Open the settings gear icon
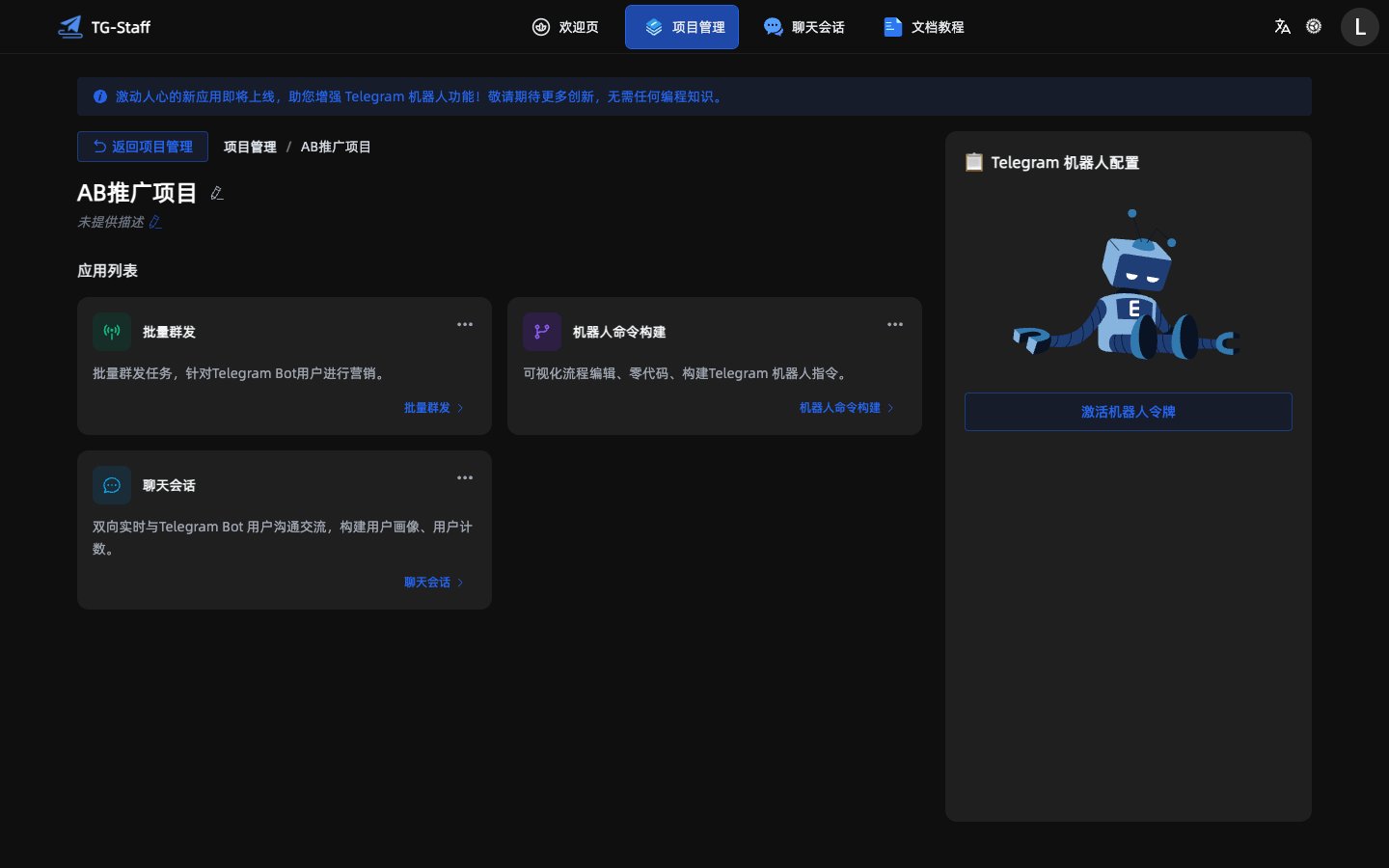1389x868 pixels. tap(1314, 26)
